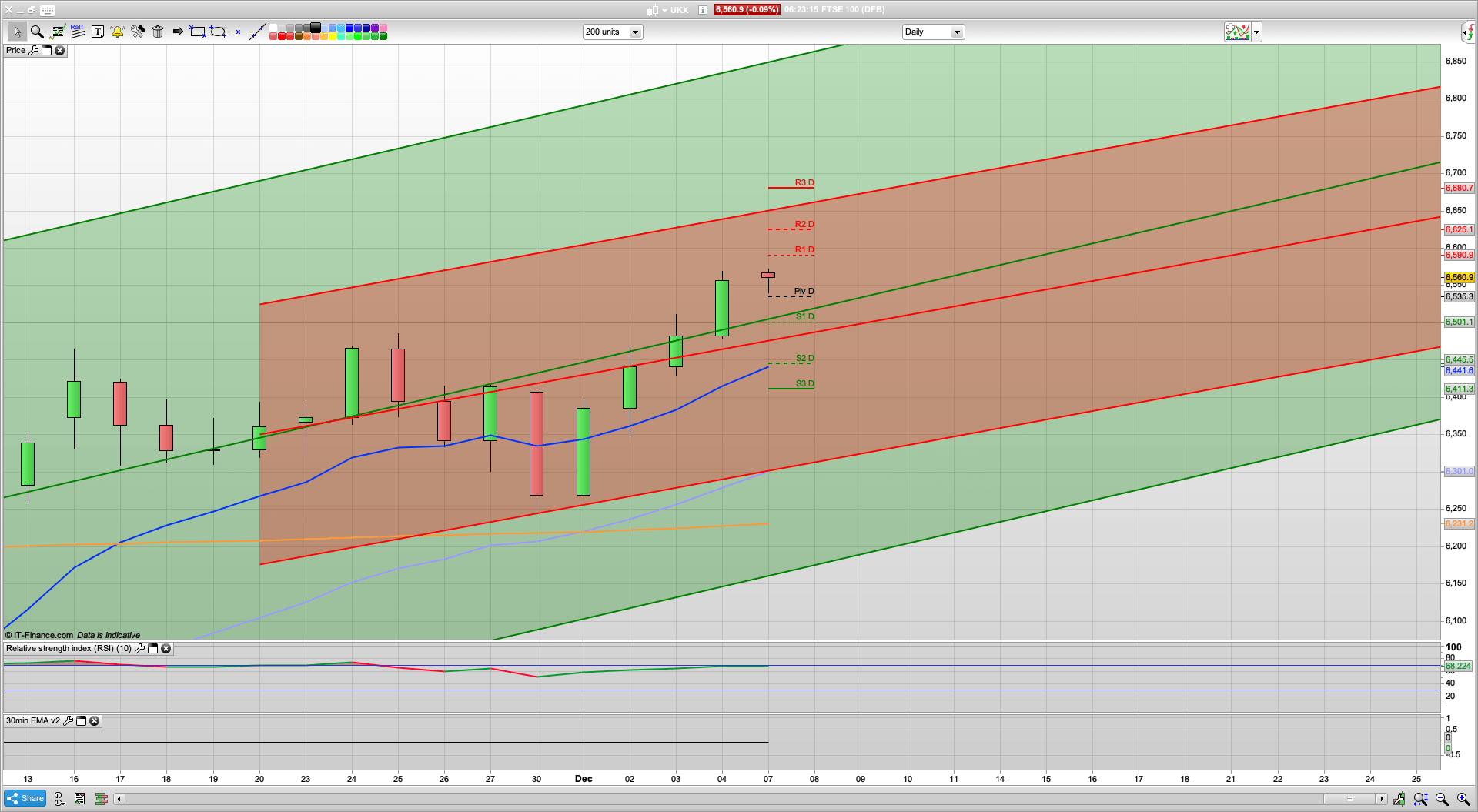The height and width of the screenshot is (812, 1478).
Task: Select the rectangle drawing tool
Action: [x=197, y=32]
